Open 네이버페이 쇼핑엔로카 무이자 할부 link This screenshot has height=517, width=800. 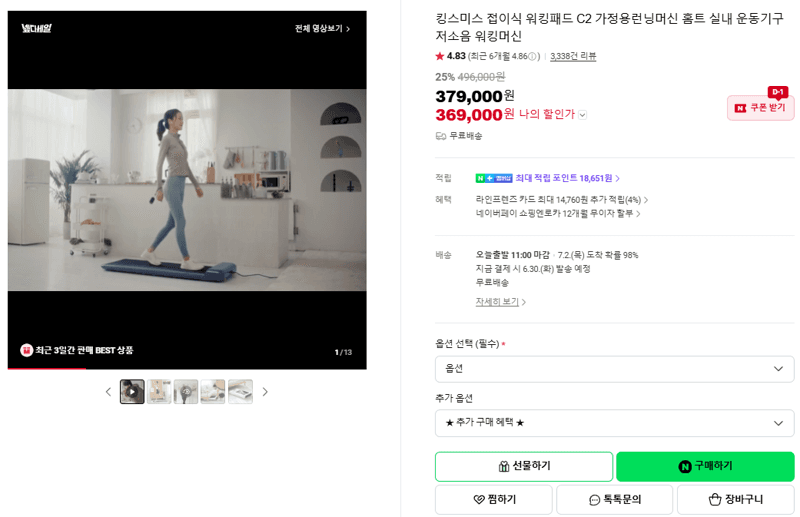[x=558, y=213]
